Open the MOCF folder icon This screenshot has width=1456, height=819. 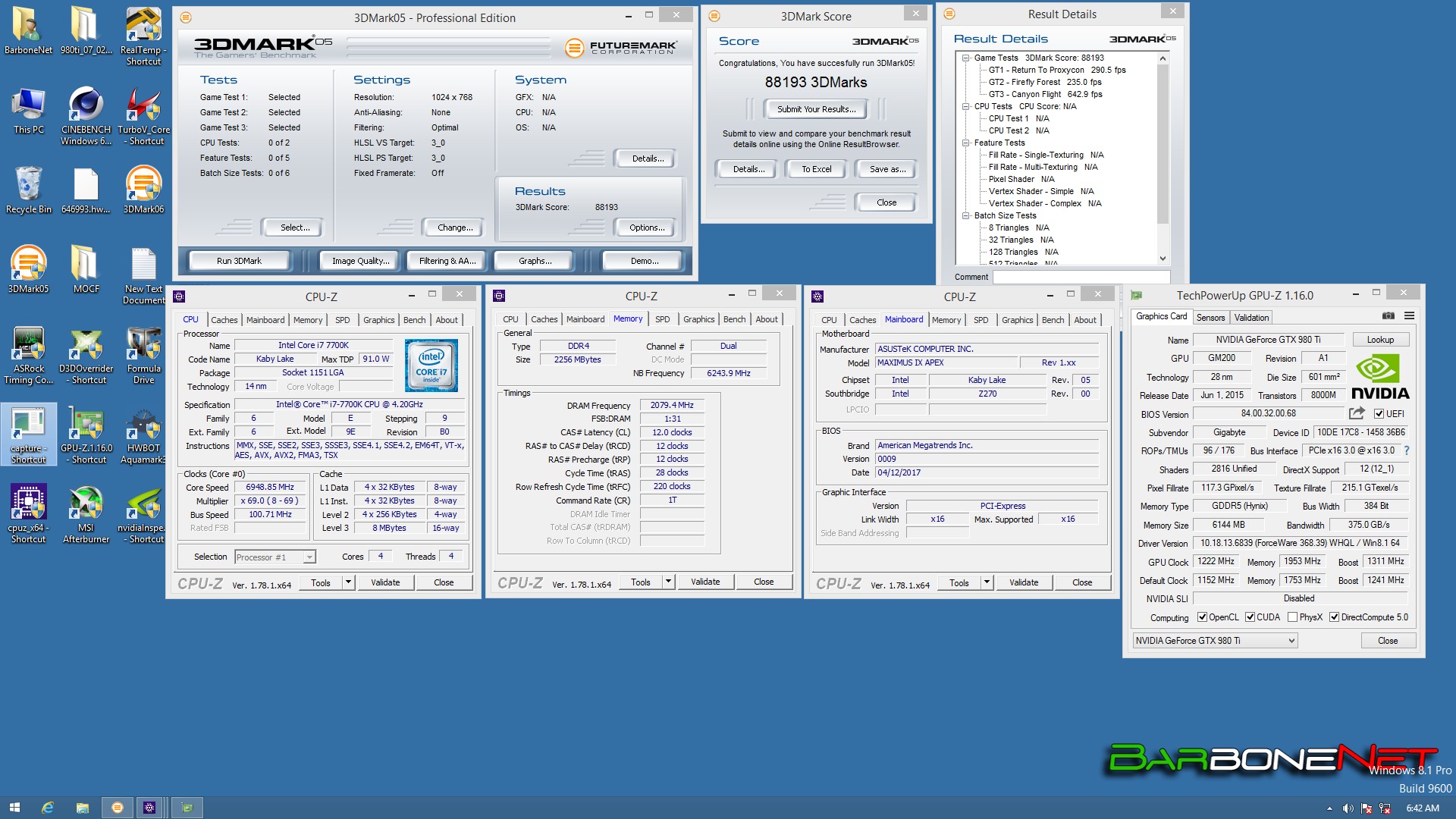pyautogui.click(x=86, y=270)
